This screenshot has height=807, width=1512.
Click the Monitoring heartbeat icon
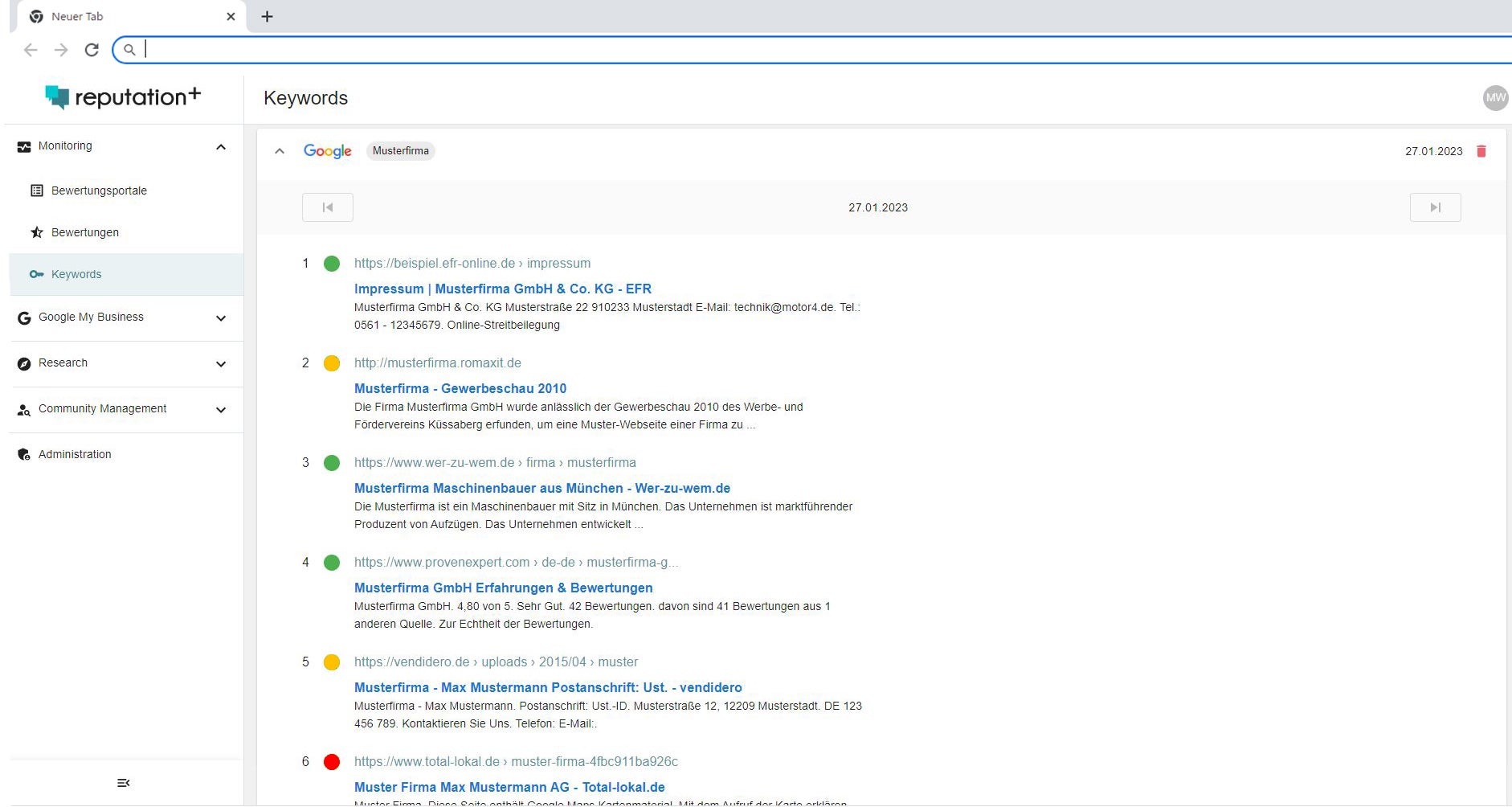(x=24, y=146)
